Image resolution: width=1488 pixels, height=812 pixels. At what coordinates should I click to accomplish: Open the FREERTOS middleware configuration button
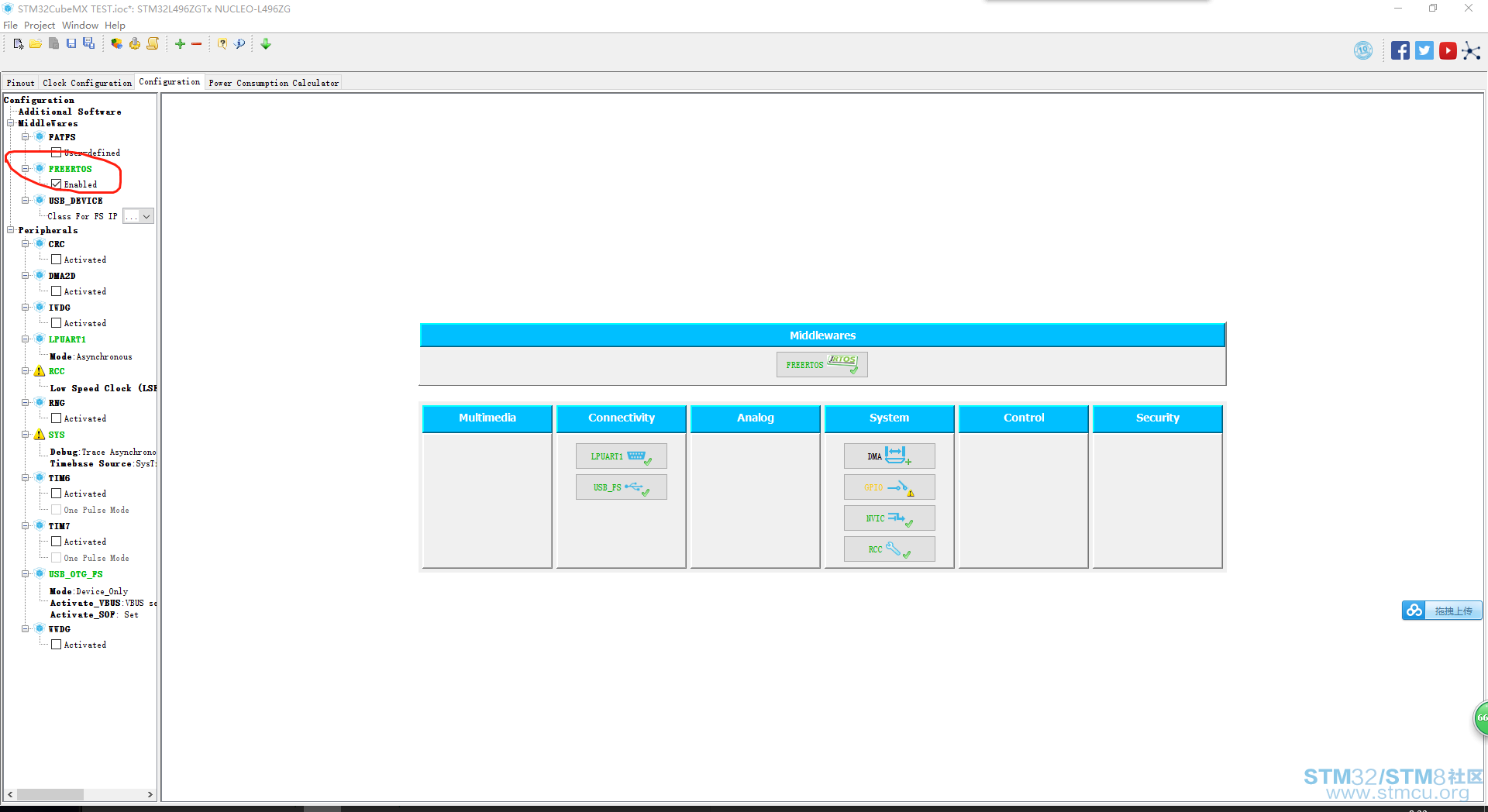coord(822,365)
